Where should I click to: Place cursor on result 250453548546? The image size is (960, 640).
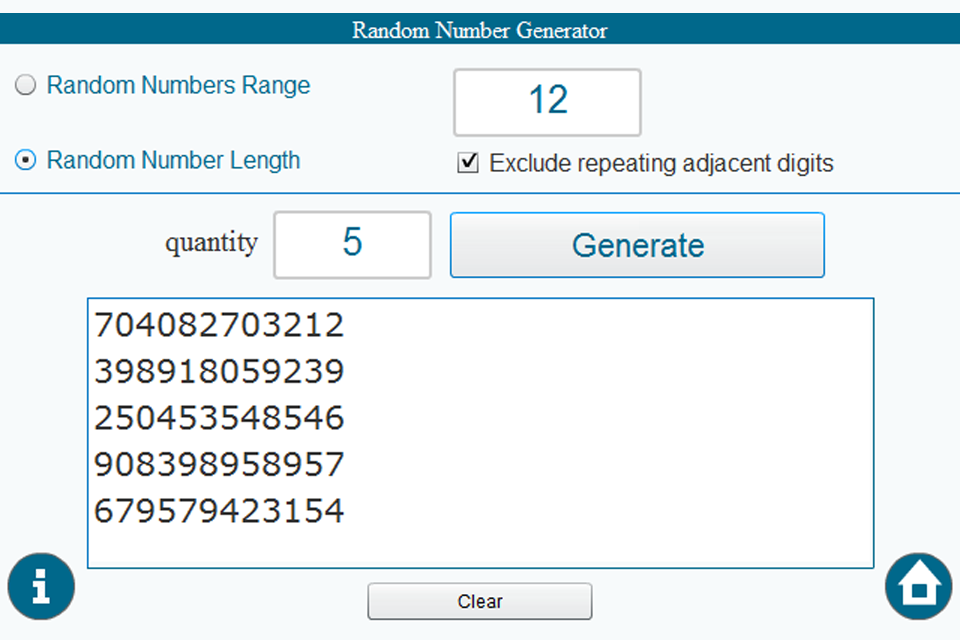coord(219,418)
